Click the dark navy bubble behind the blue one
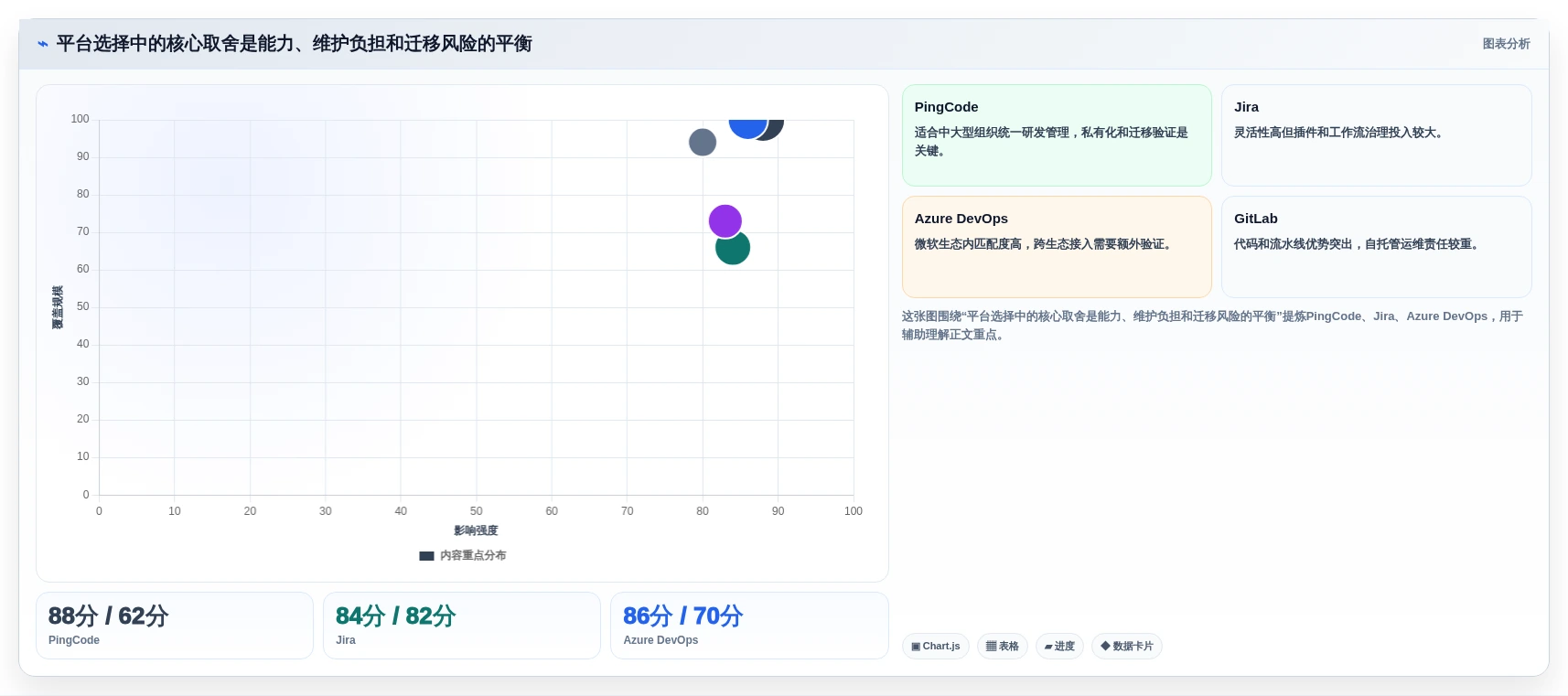Image resolution: width=1568 pixels, height=696 pixels. coord(775,128)
